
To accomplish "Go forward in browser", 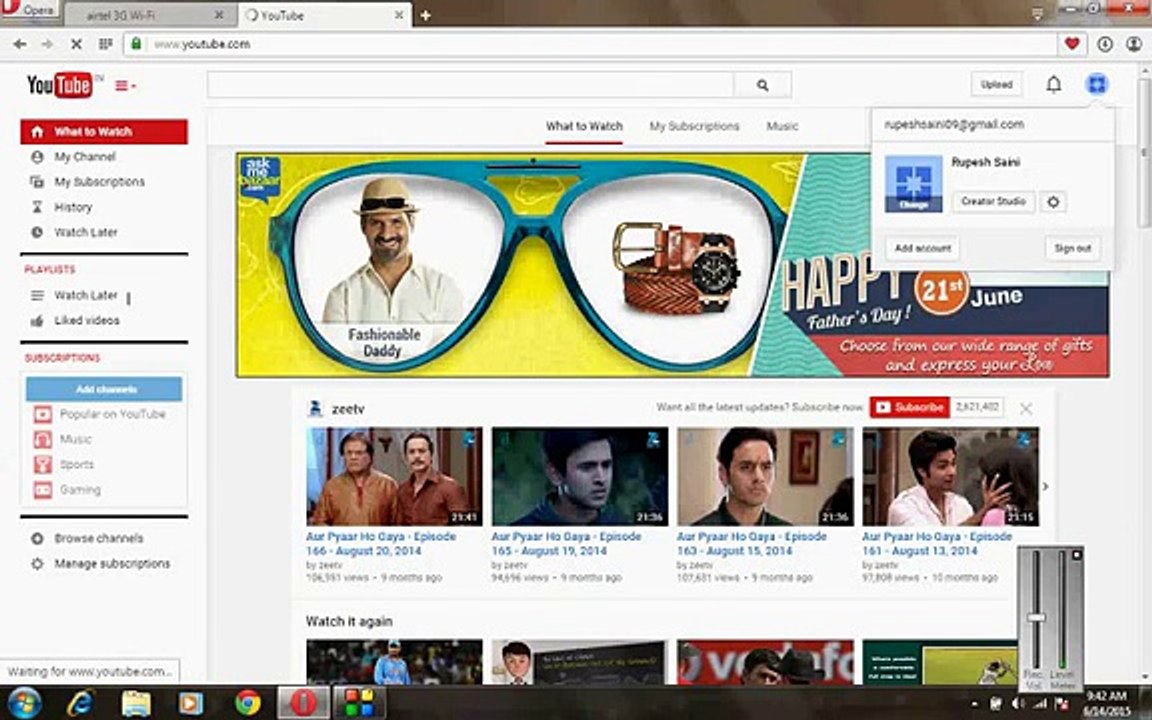I will (47, 44).
